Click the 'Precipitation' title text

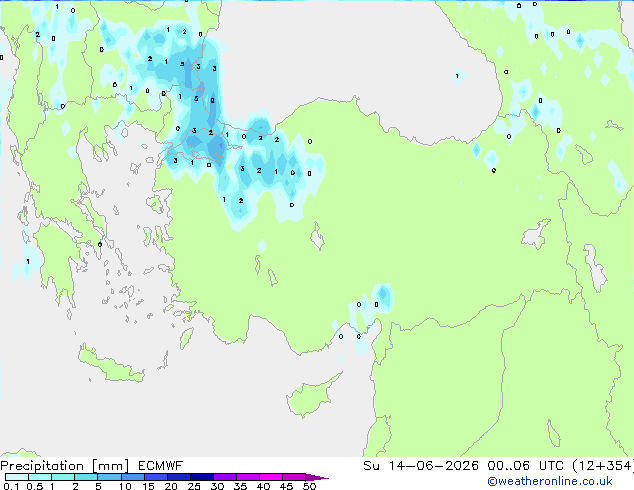pyautogui.click(x=42, y=466)
